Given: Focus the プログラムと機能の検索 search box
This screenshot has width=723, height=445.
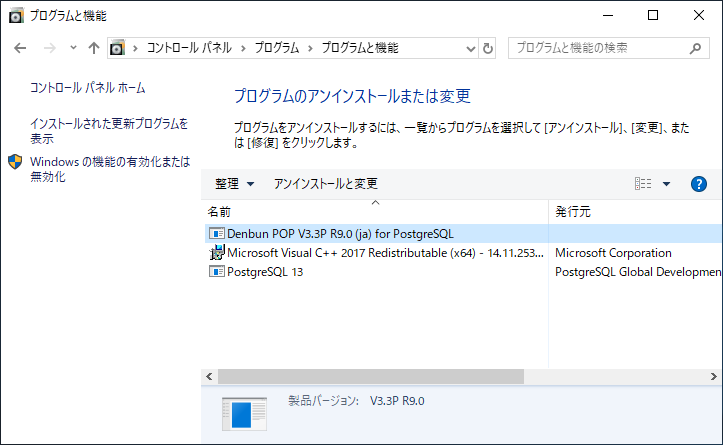Looking at the screenshot, I should click(x=609, y=48).
